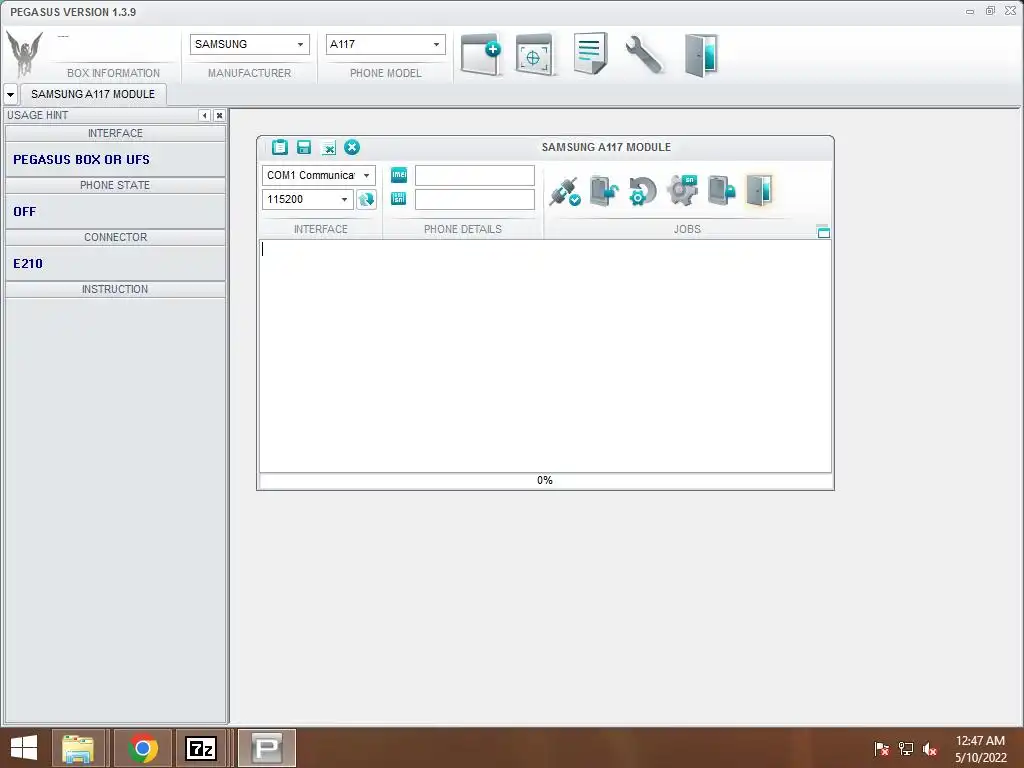Open the wrench settings tool
This screenshot has height=768, width=1024.
point(644,54)
